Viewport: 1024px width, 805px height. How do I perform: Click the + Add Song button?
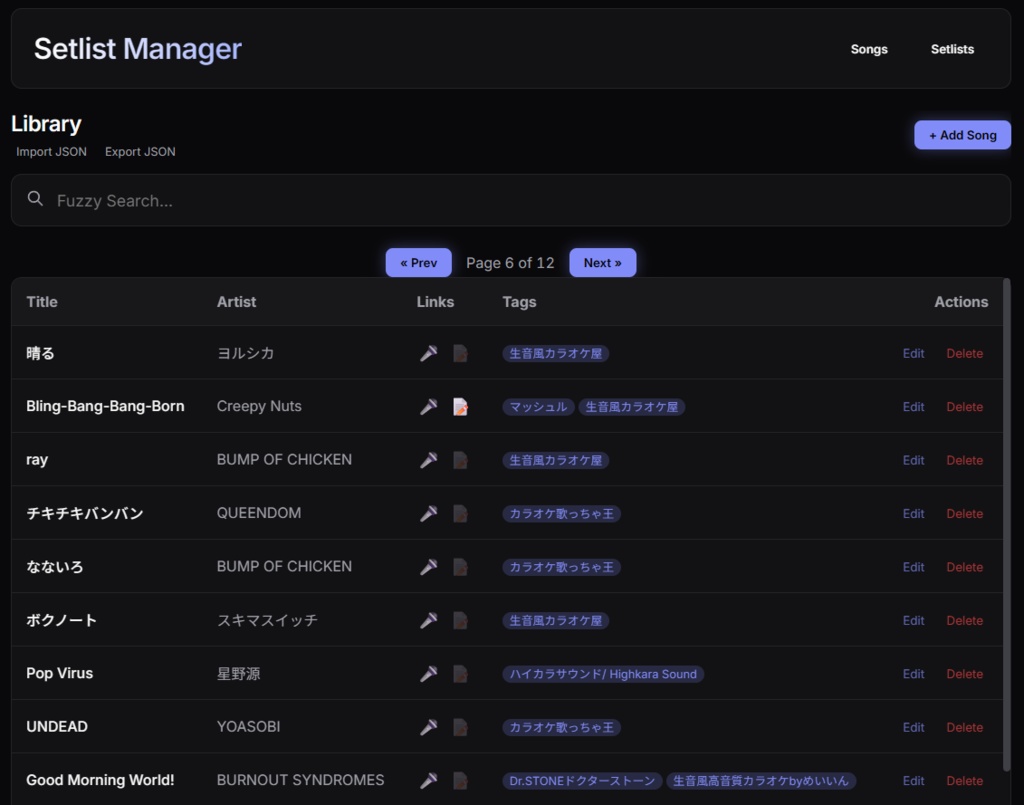962,134
